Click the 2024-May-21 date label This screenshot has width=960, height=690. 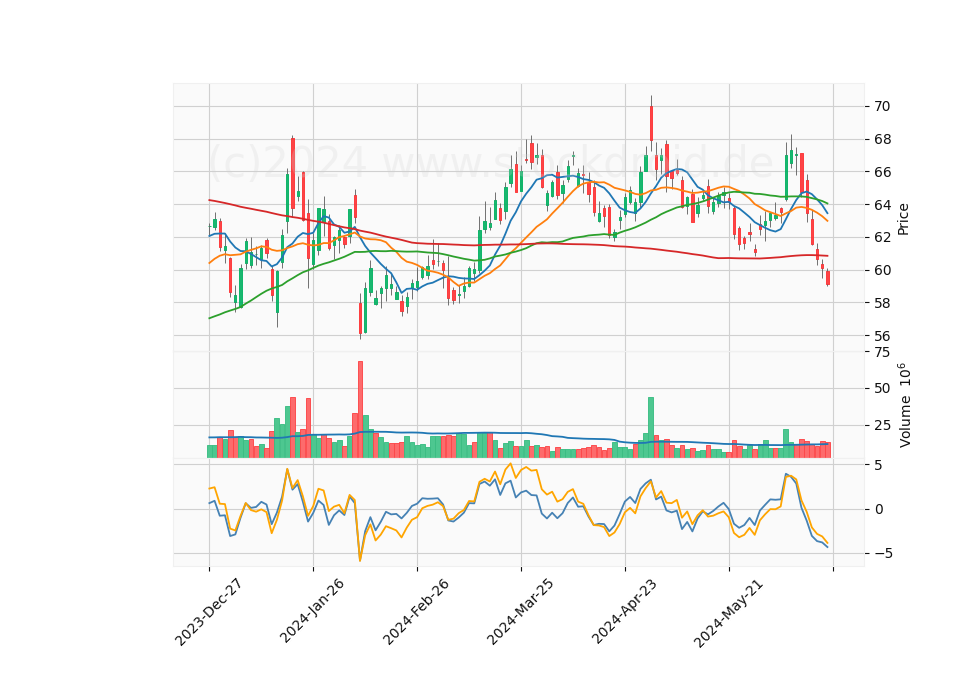[x=727, y=613]
